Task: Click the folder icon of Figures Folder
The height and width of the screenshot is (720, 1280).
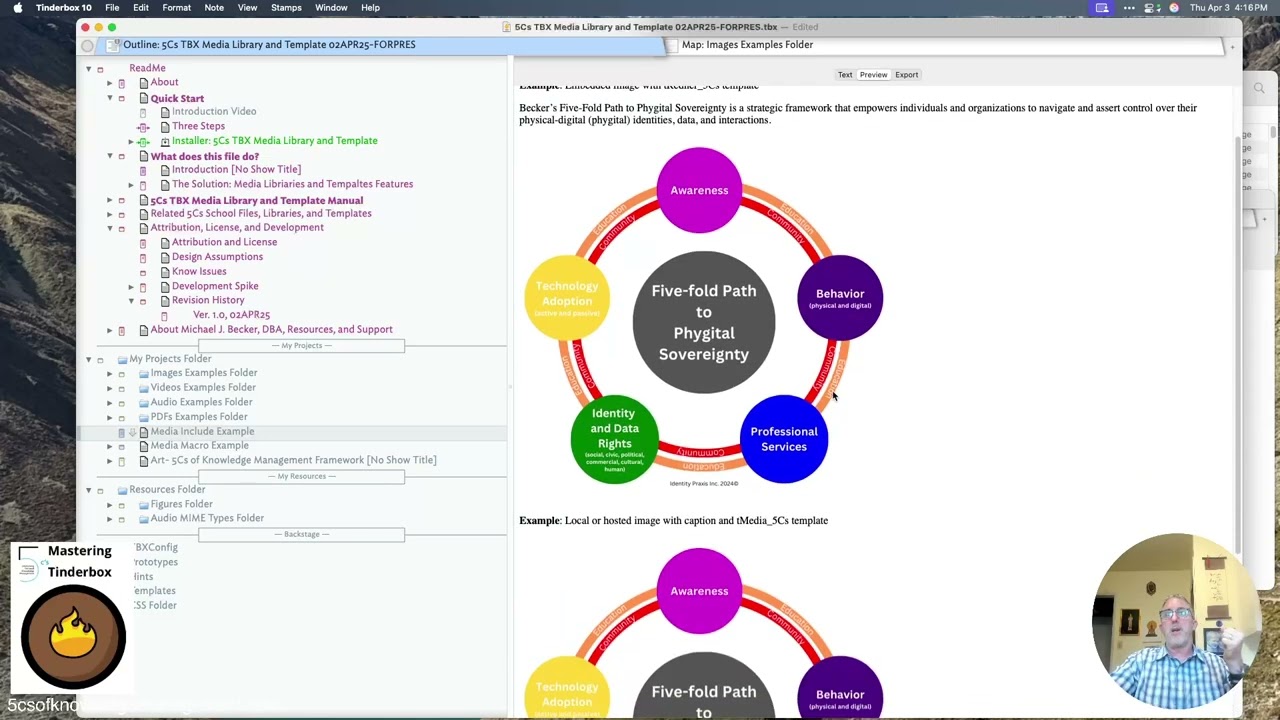Action: [144, 505]
